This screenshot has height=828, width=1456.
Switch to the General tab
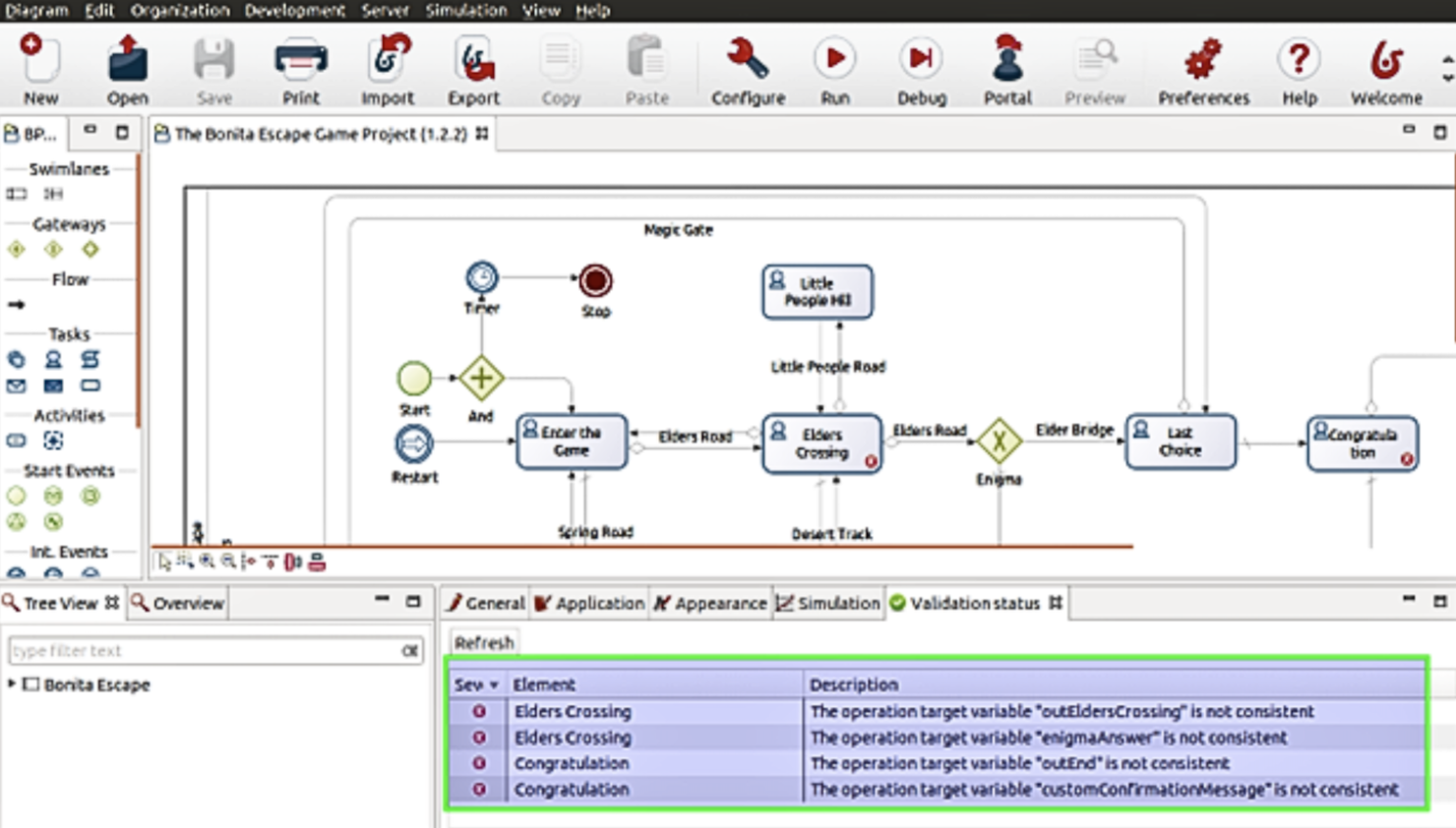coord(485,603)
